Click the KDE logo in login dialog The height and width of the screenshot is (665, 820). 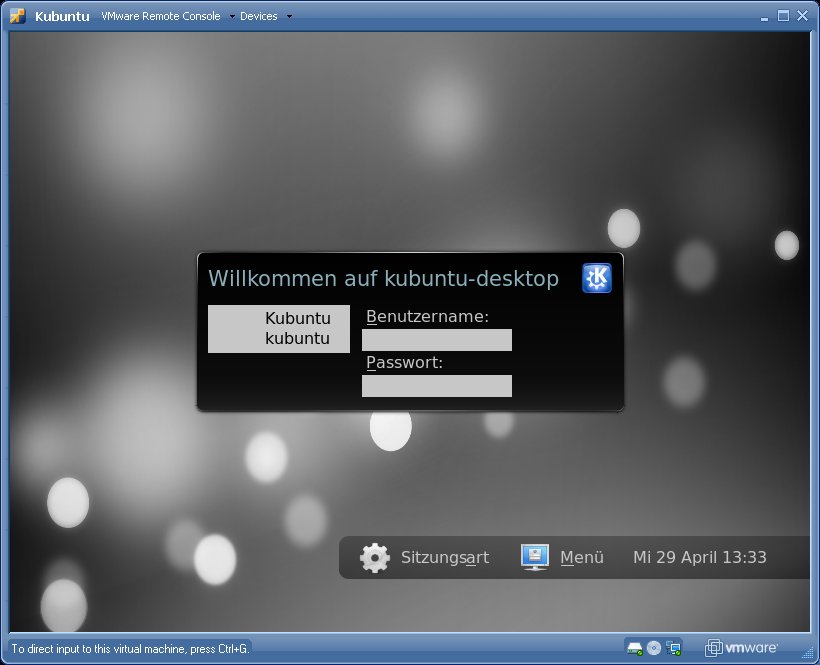coord(597,278)
